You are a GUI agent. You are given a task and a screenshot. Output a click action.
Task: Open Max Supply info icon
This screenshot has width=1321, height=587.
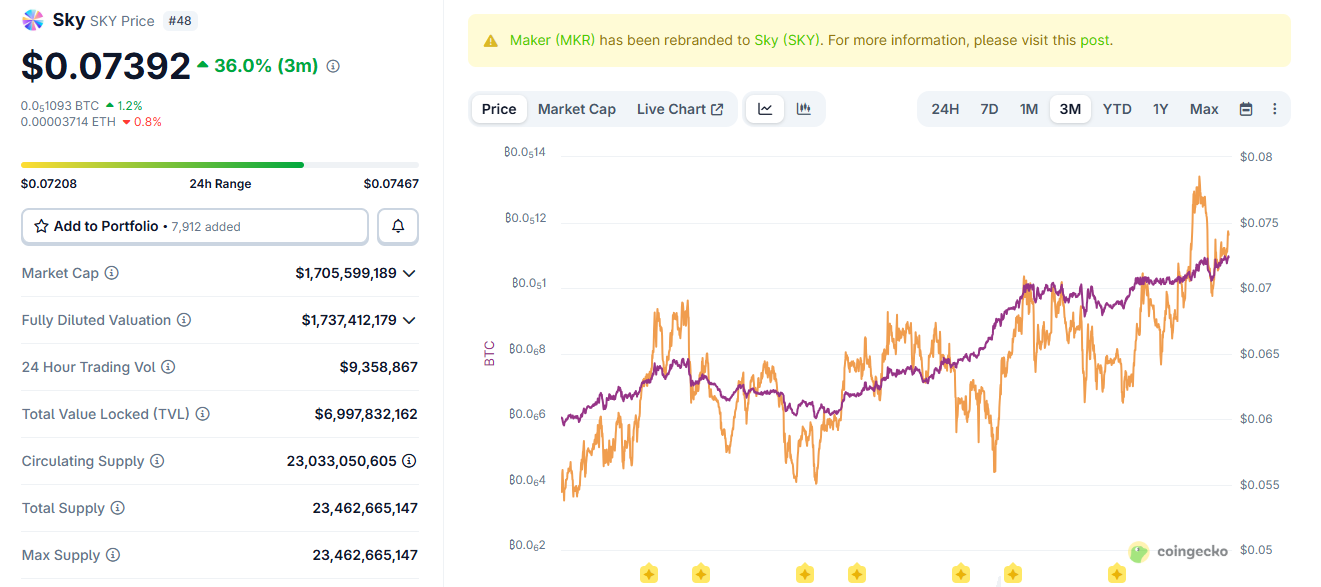click(113, 555)
